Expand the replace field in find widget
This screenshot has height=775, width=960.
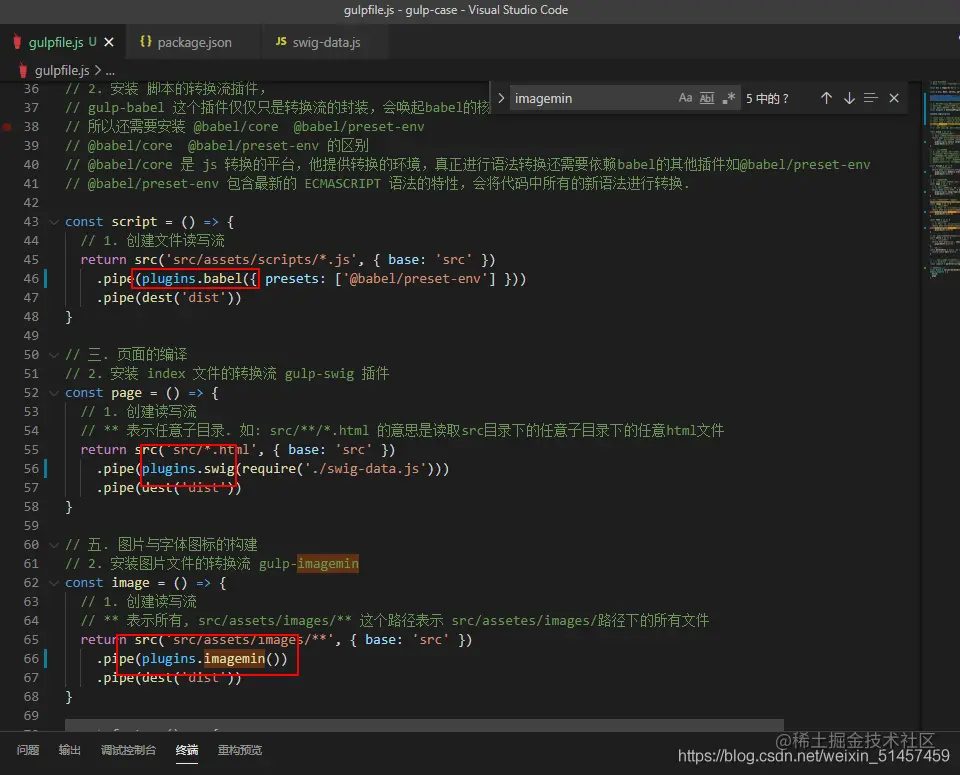[x=501, y=98]
